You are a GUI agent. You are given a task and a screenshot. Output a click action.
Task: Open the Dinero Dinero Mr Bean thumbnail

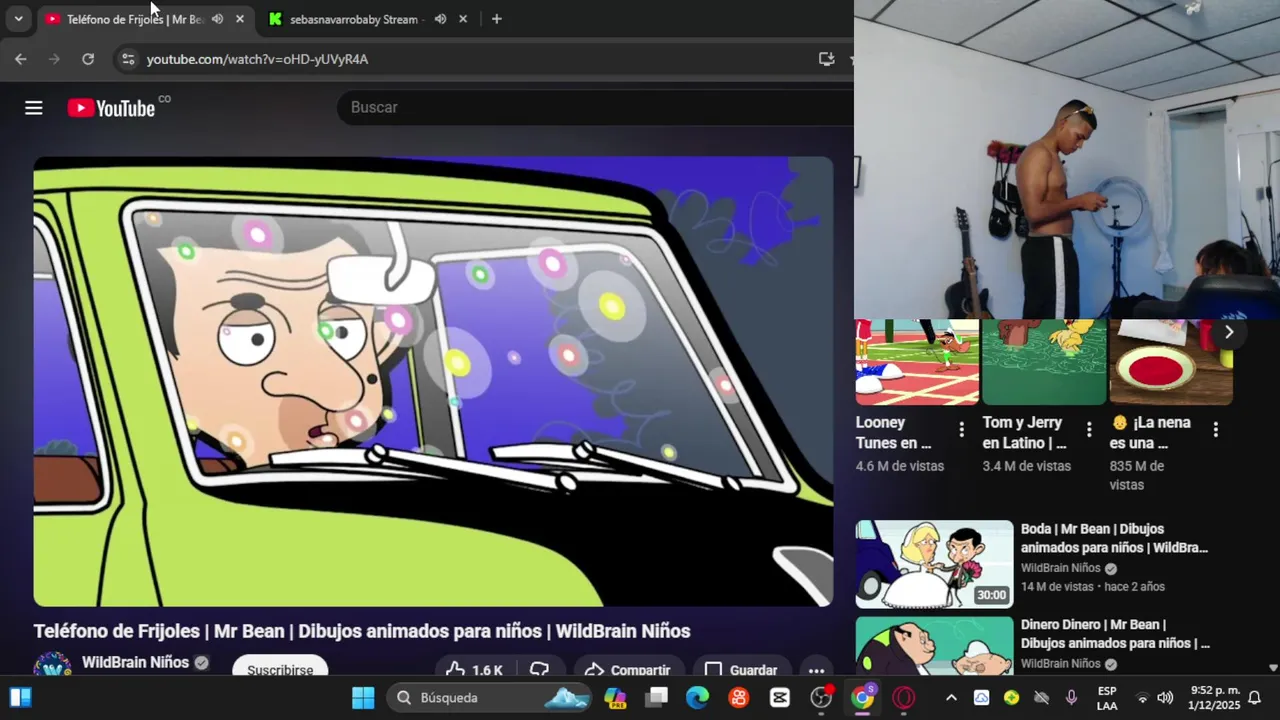(x=934, y=647)
